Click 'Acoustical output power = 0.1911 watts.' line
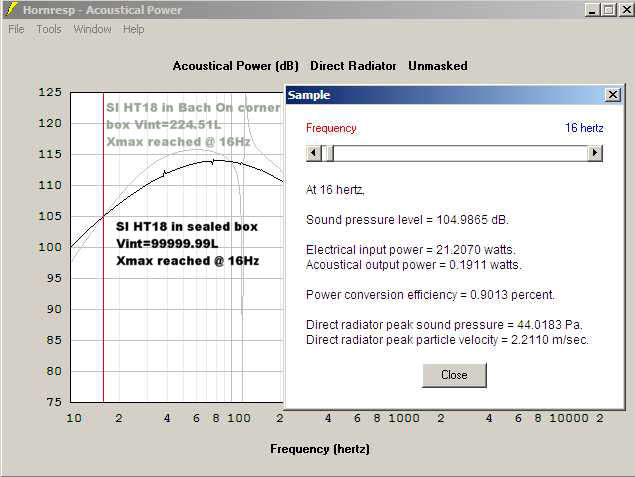The image size is (635, 477). pos(413,265)
